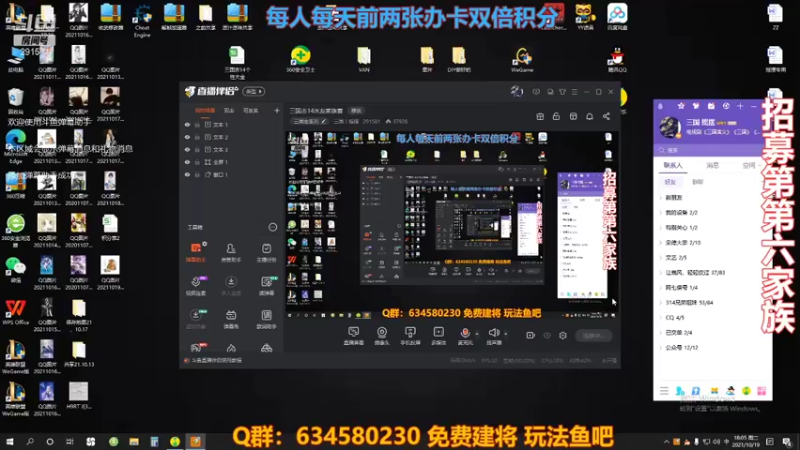Edit the room category with pencil icon
The image size is (800, 450).
(x=323, y=121)
